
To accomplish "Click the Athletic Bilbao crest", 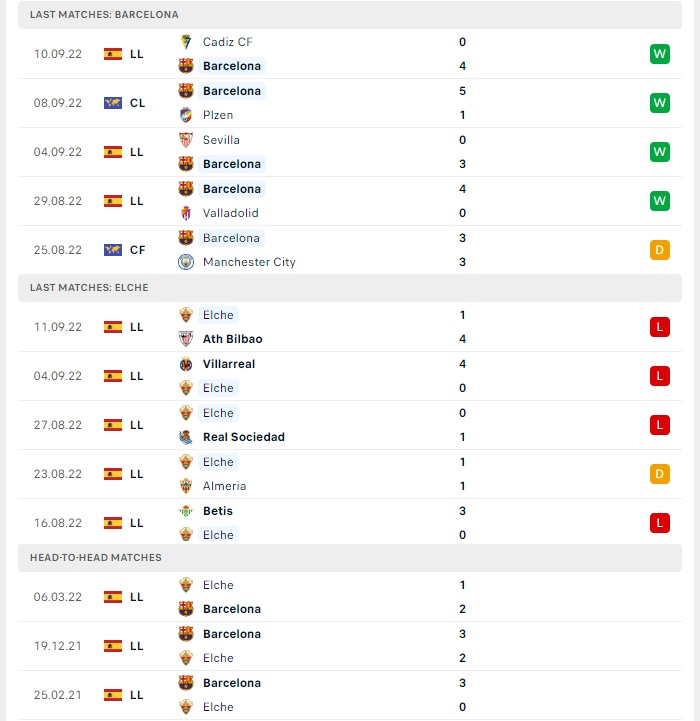I will [x=186, y=339].
